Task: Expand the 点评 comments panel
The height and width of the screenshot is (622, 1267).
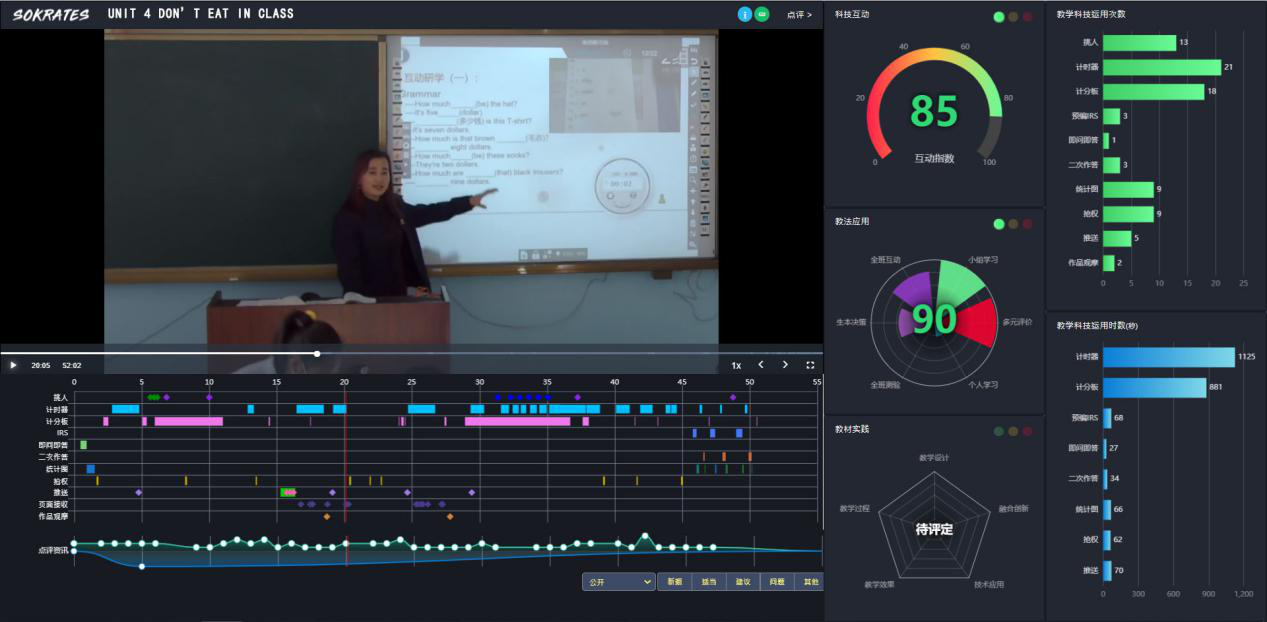Action: click(799, 15)
